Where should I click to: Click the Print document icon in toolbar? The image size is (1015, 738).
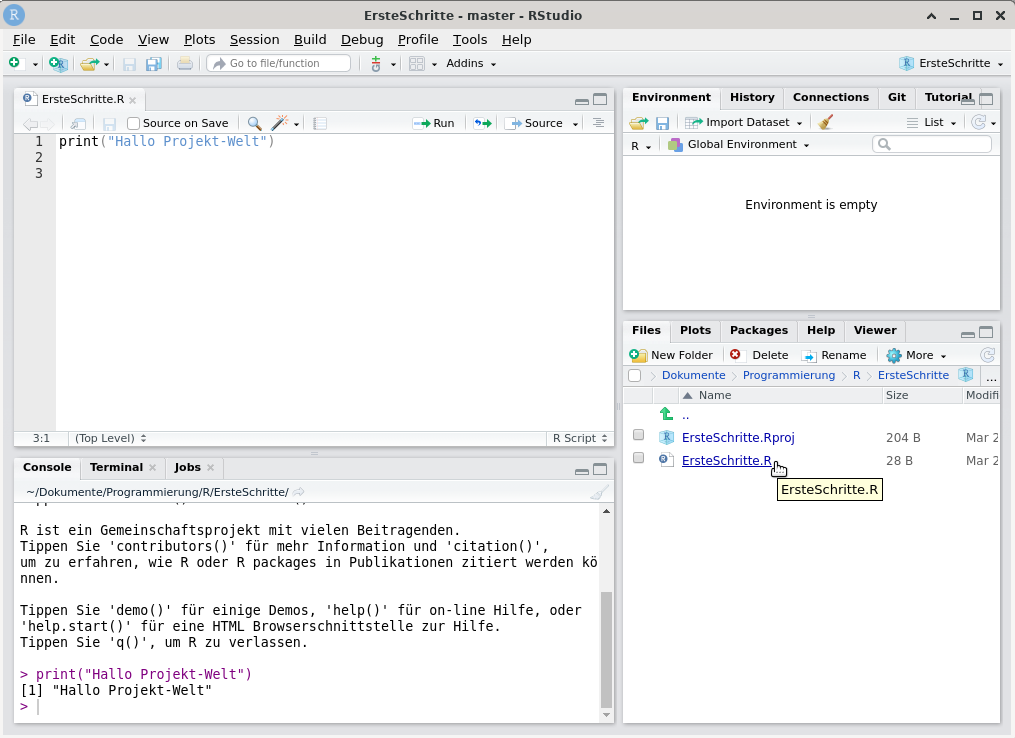[x=184, y=63]
